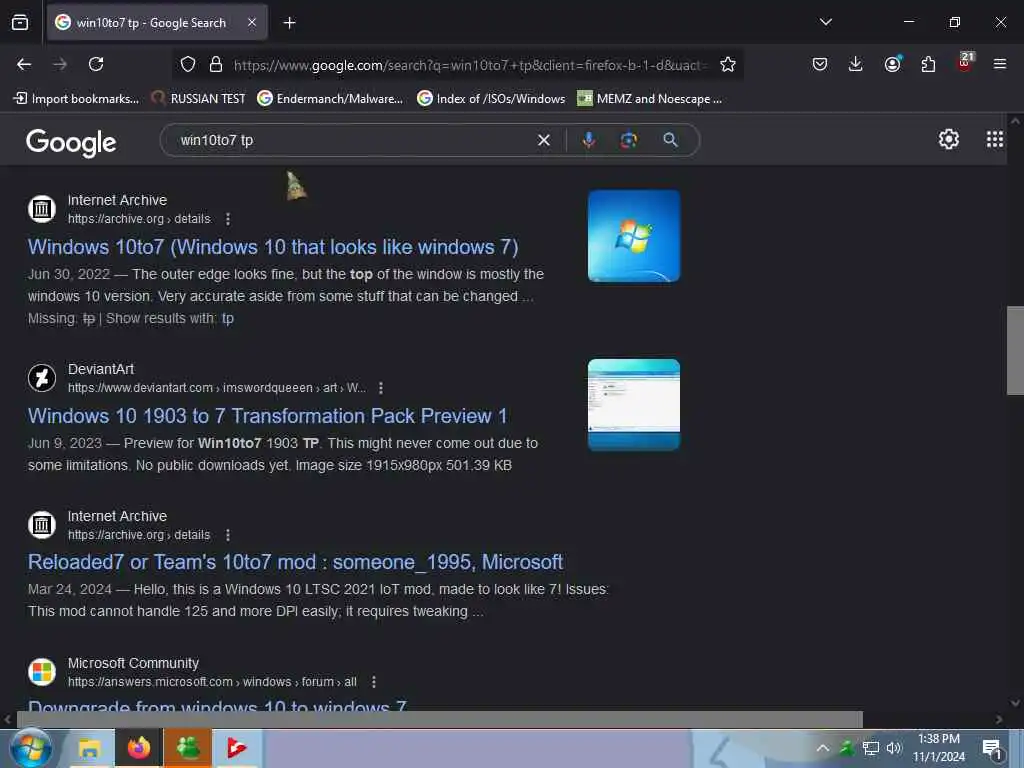Reload the current page
Viewport: 1024px width, 768px height.
click(x=96, y=64)
